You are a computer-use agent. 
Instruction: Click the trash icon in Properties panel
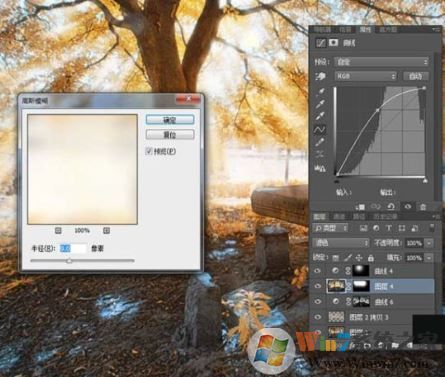coord(423,207)
